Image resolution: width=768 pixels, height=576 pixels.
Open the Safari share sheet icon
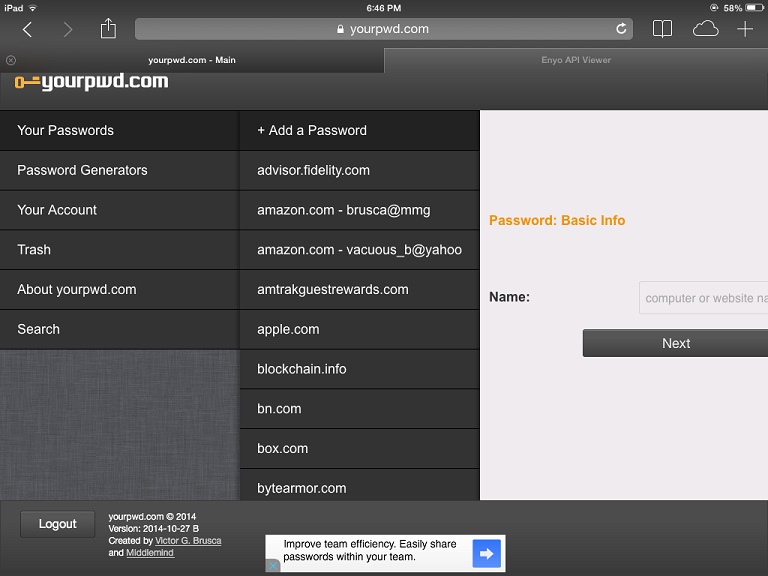pos(108,28)
